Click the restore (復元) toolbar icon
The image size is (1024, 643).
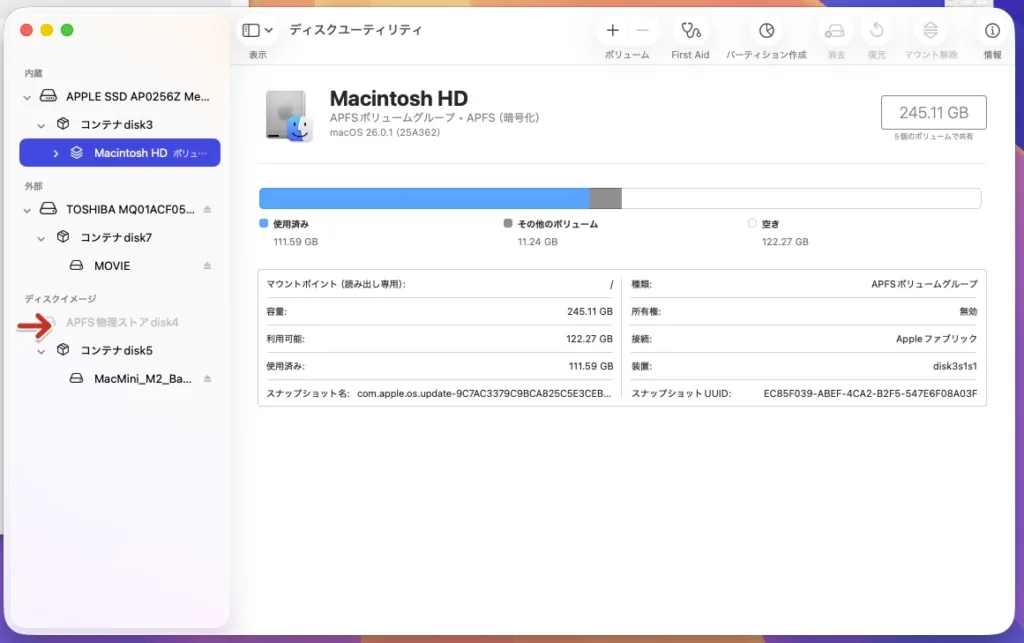click(x=877, y=31)
